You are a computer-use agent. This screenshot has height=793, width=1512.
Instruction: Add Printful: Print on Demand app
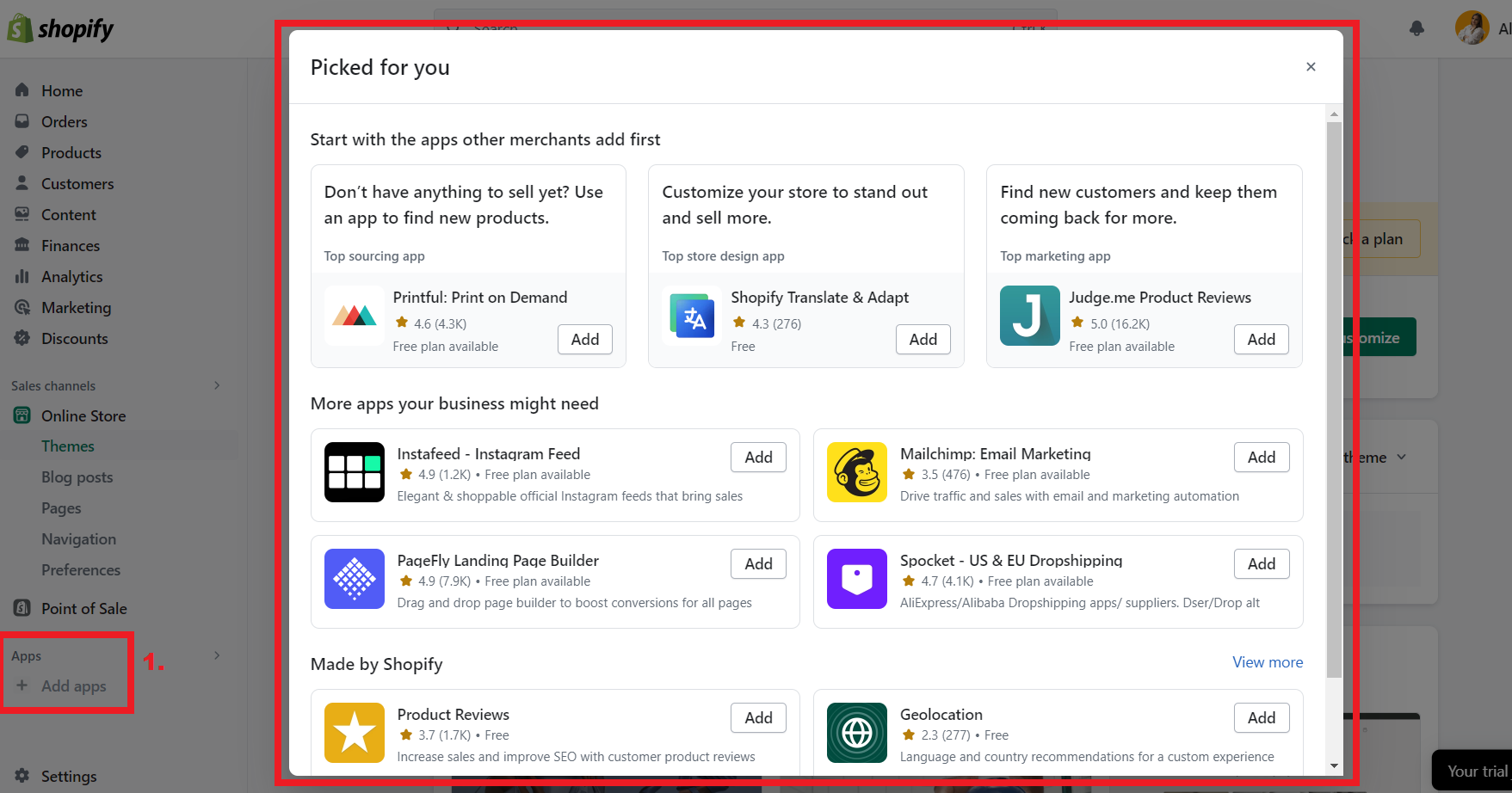[585, 340]
